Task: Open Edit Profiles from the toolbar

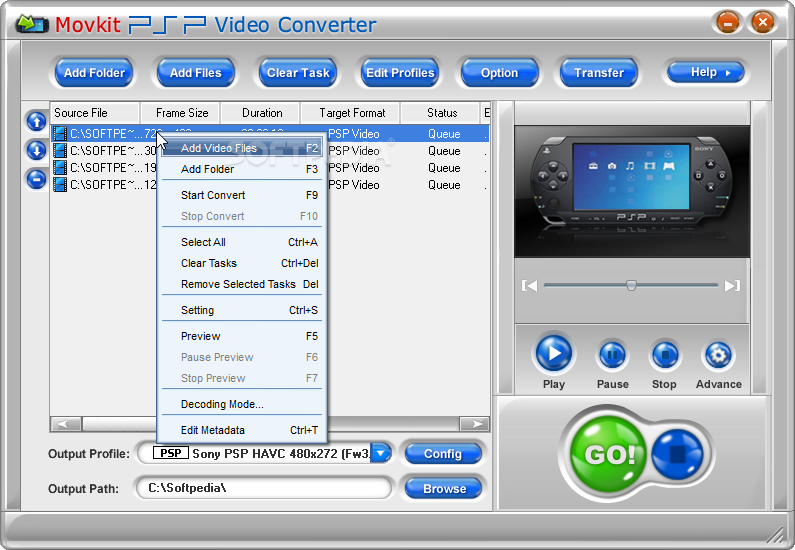Action: [400, 72]
